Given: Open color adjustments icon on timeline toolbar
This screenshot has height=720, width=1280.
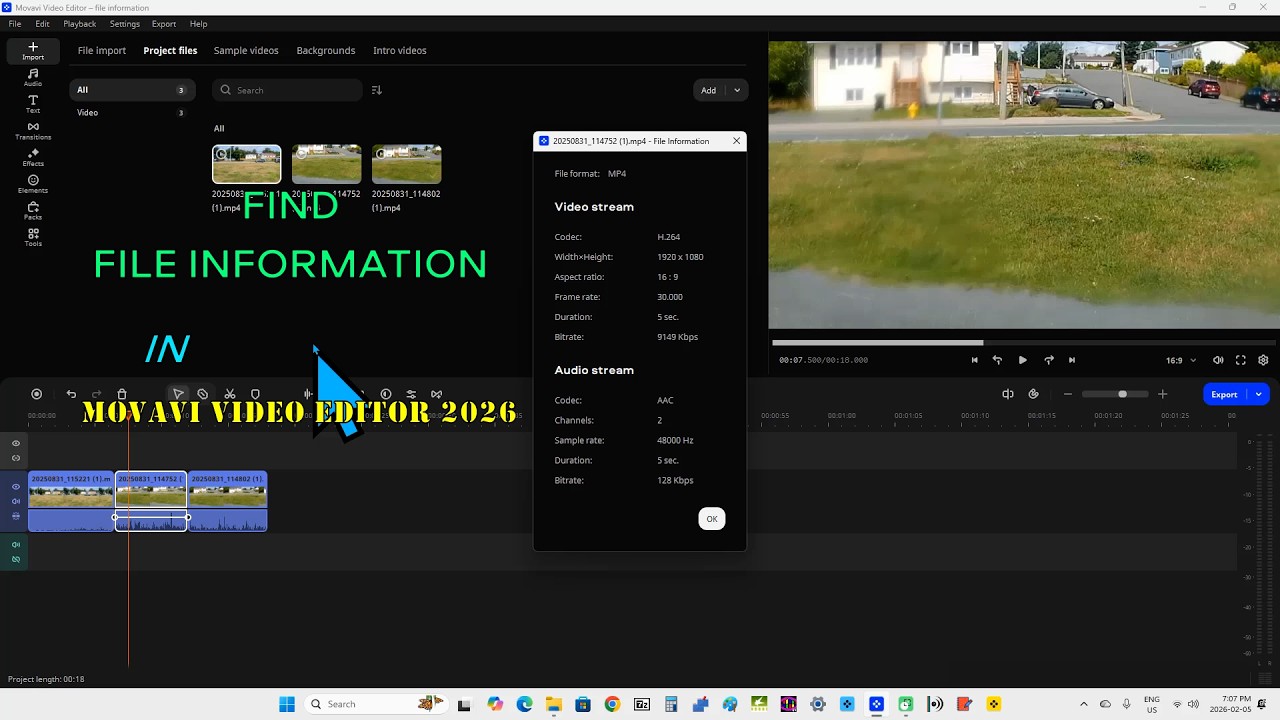Looking at the screenshot, I should [385, 394].
